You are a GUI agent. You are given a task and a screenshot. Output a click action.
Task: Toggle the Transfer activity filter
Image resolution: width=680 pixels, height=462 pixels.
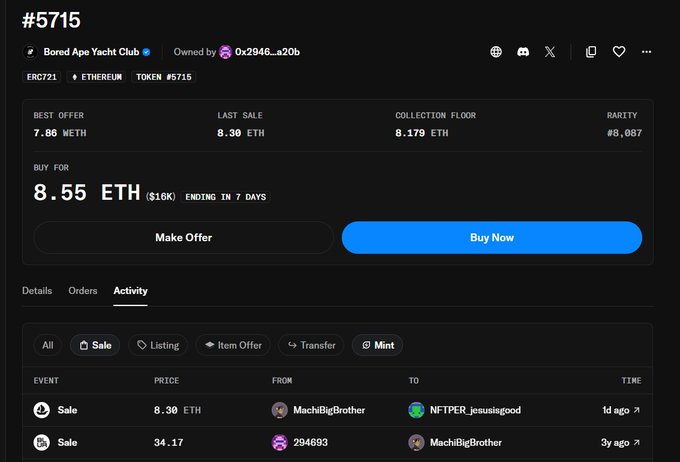click(311, 345)
